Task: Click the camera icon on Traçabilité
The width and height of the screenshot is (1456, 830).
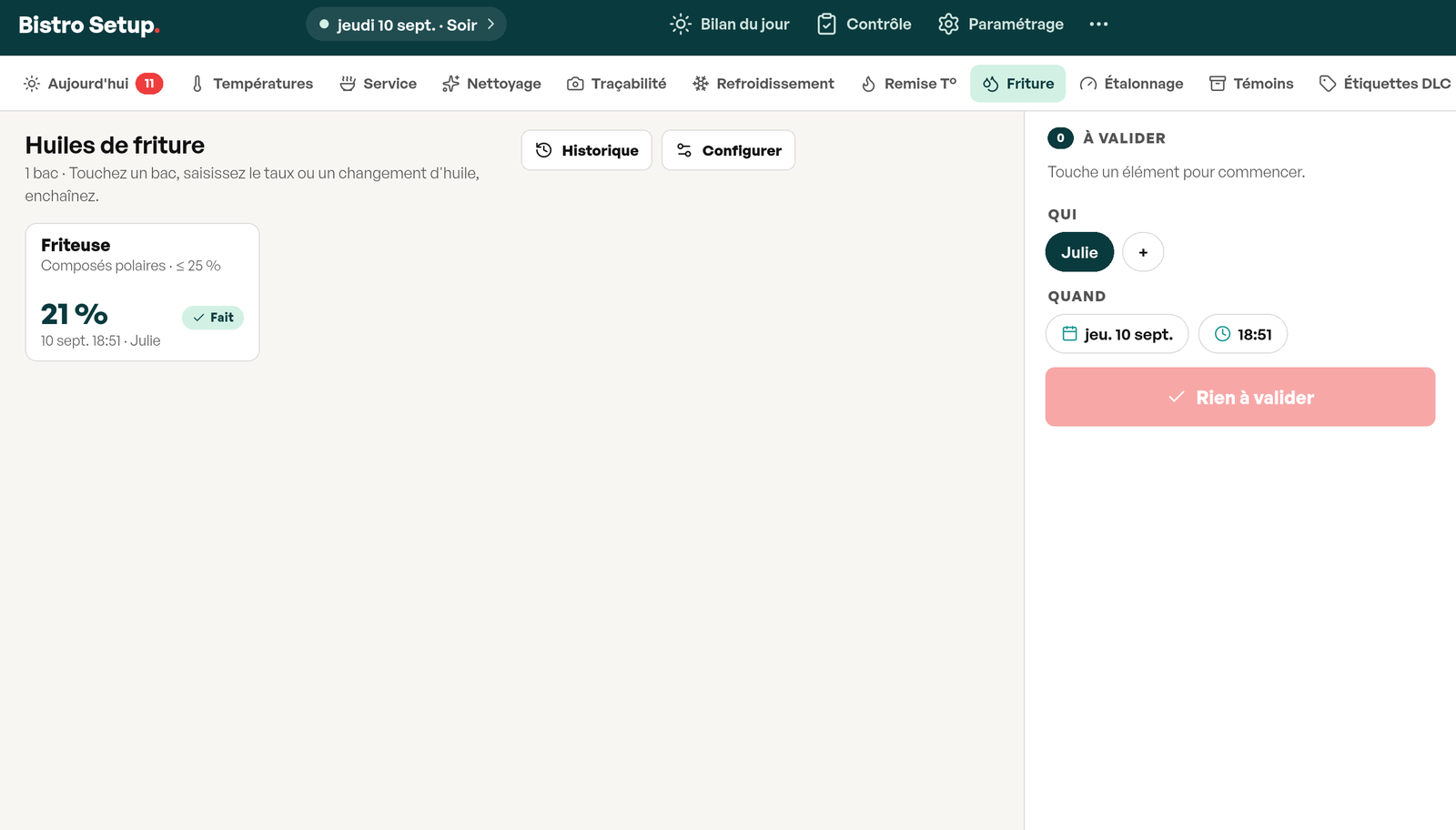Action: click(575, 84)
